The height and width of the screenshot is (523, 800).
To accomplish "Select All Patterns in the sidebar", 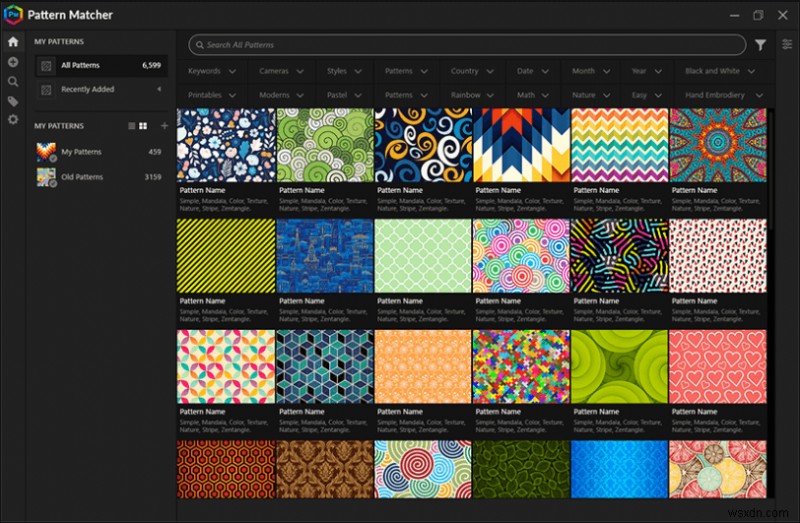I will click(80, 65).
